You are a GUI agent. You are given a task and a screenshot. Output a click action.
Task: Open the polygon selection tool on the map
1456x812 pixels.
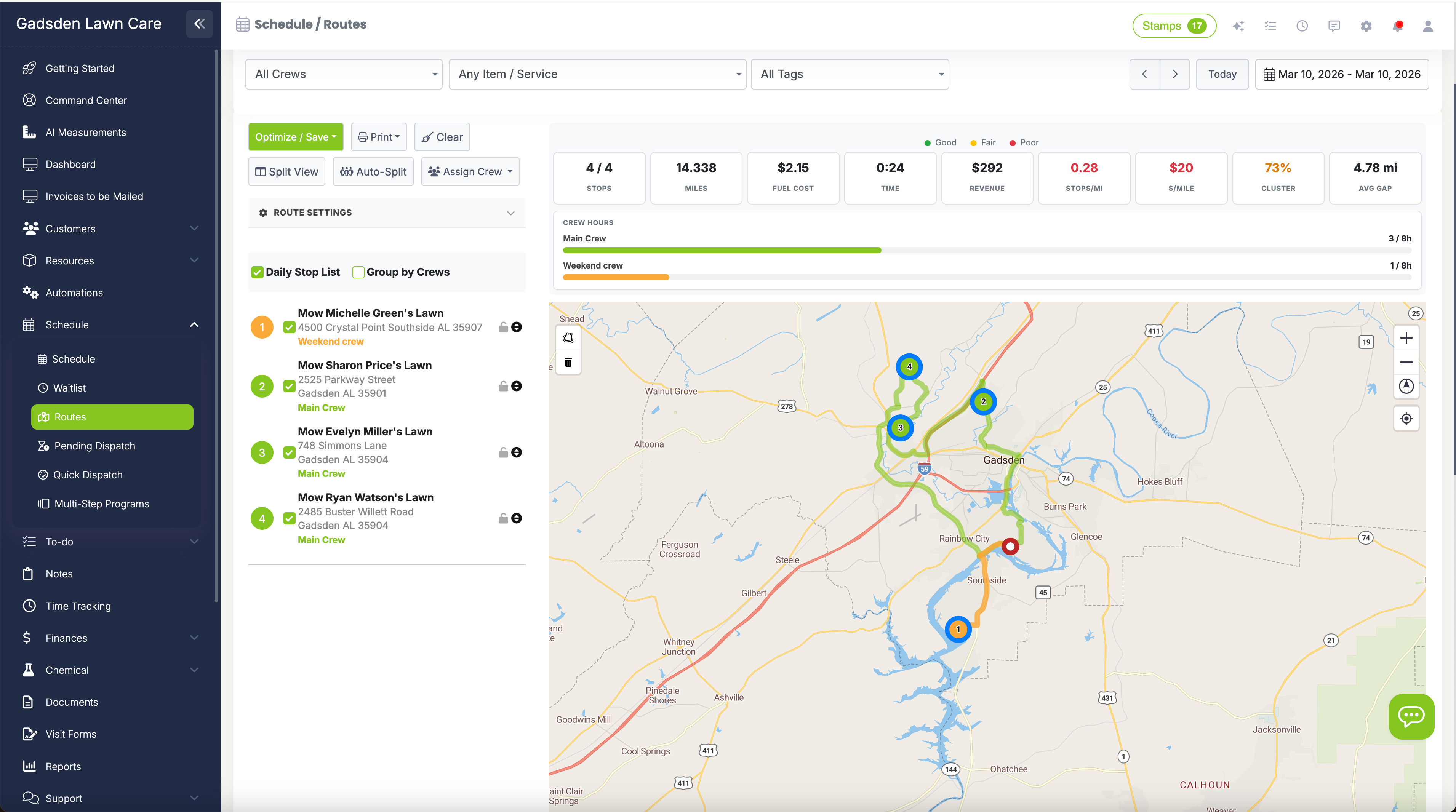point(569,338)
